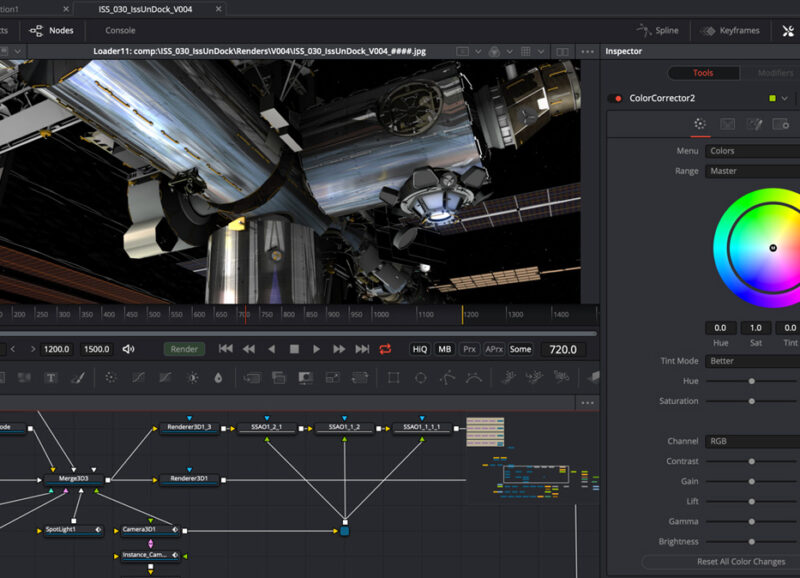Add a Color Corrector tool from toolbar

[x=111, y=378]
